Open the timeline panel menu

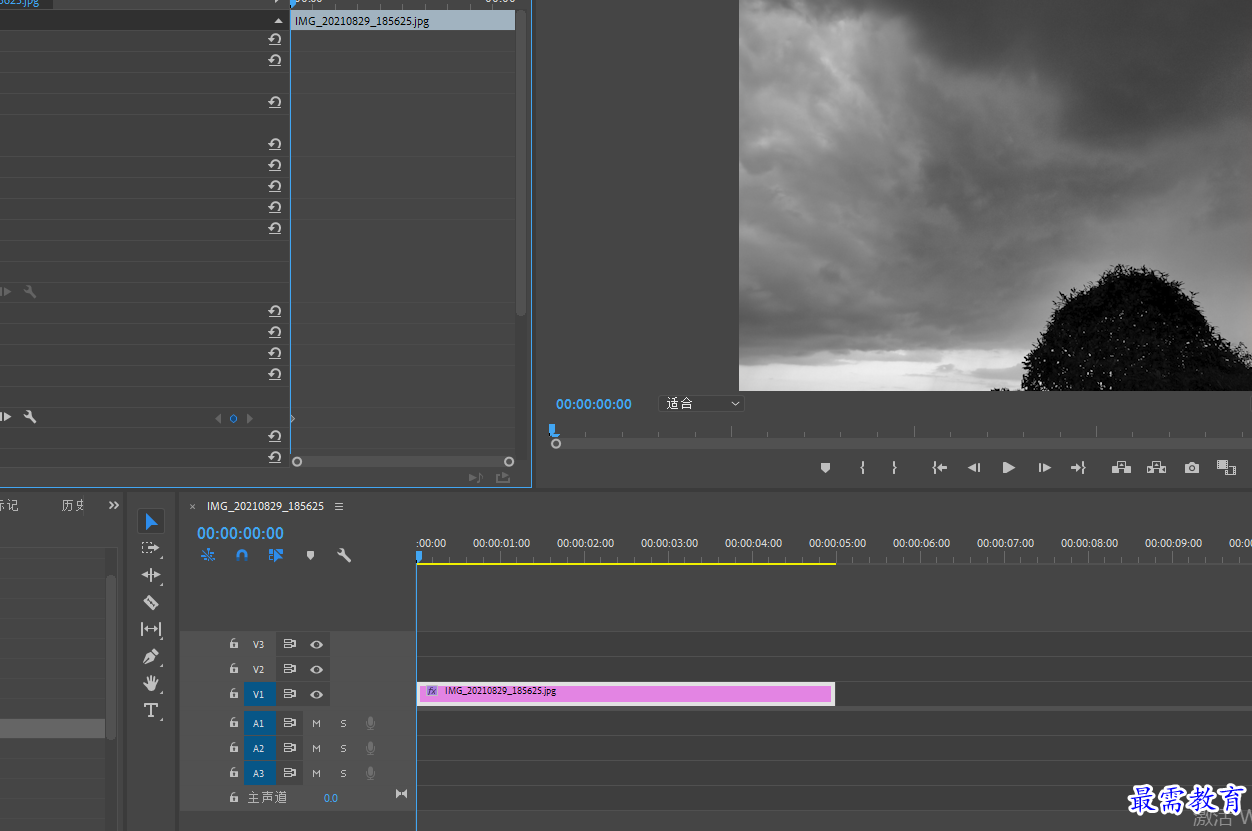coord(339,506)
